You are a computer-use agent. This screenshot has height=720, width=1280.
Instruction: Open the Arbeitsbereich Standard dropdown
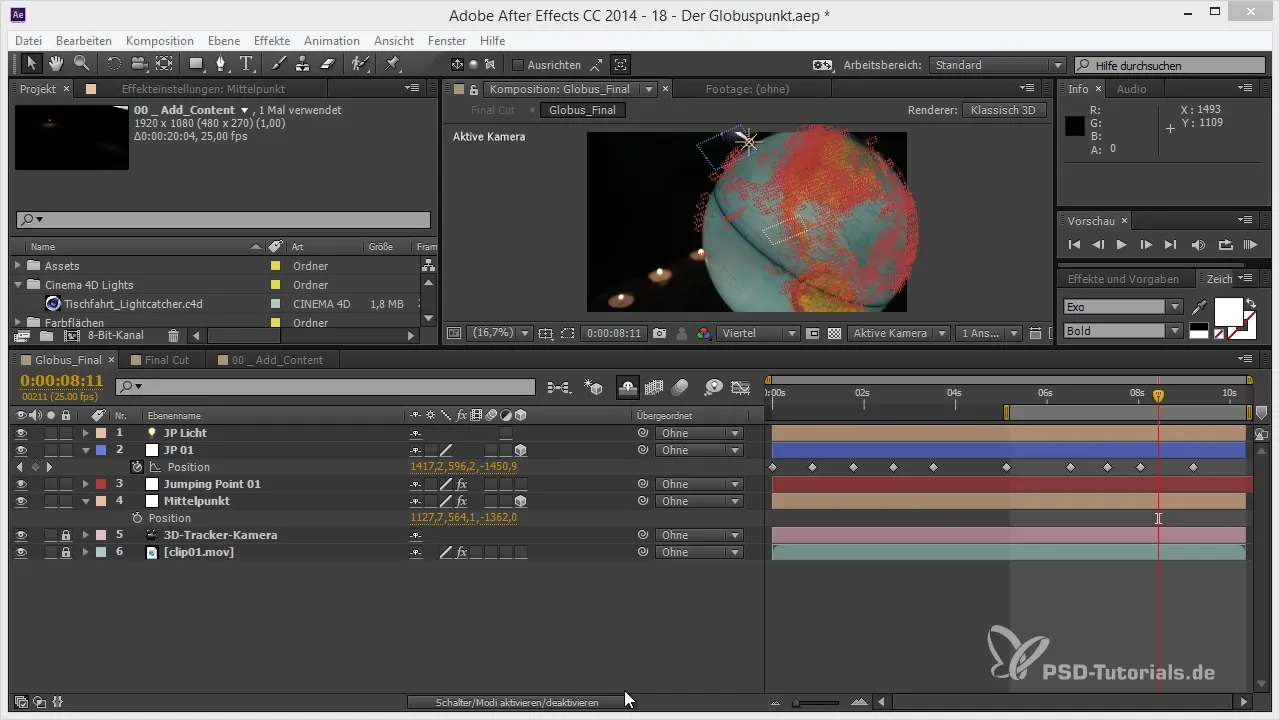[x=997, y=65]
